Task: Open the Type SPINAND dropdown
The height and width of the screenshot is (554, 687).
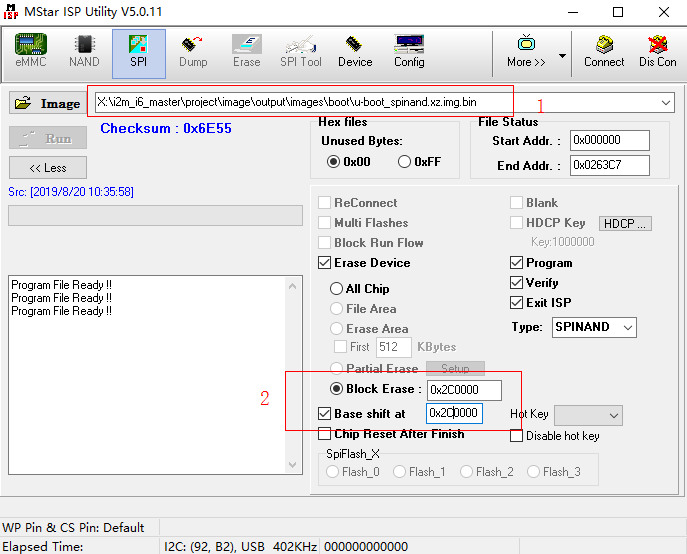Action: [x=627, y=328]
